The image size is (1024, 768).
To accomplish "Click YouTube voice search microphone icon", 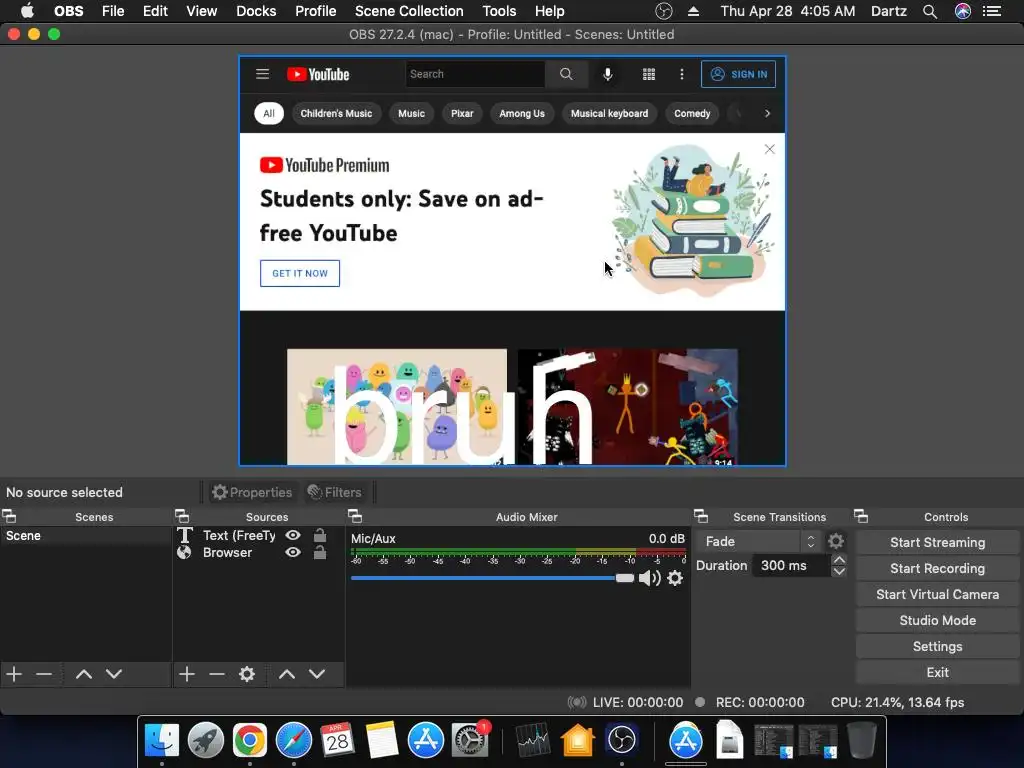I will tap(608, 74).
